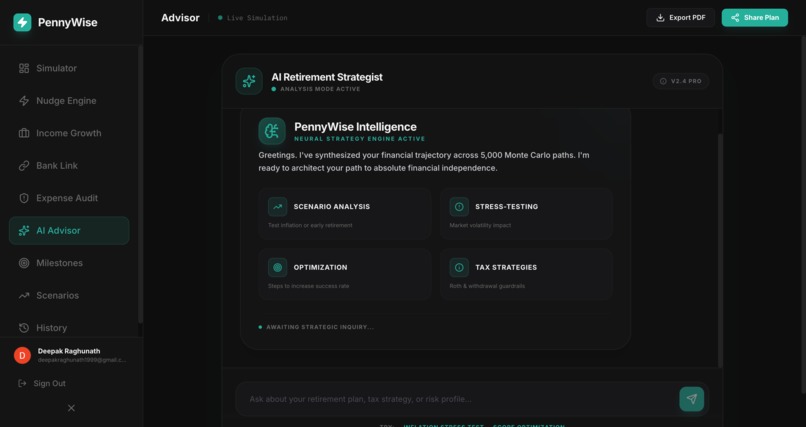
Task: Choose the Scenario Analysis card
Action: 344,214
